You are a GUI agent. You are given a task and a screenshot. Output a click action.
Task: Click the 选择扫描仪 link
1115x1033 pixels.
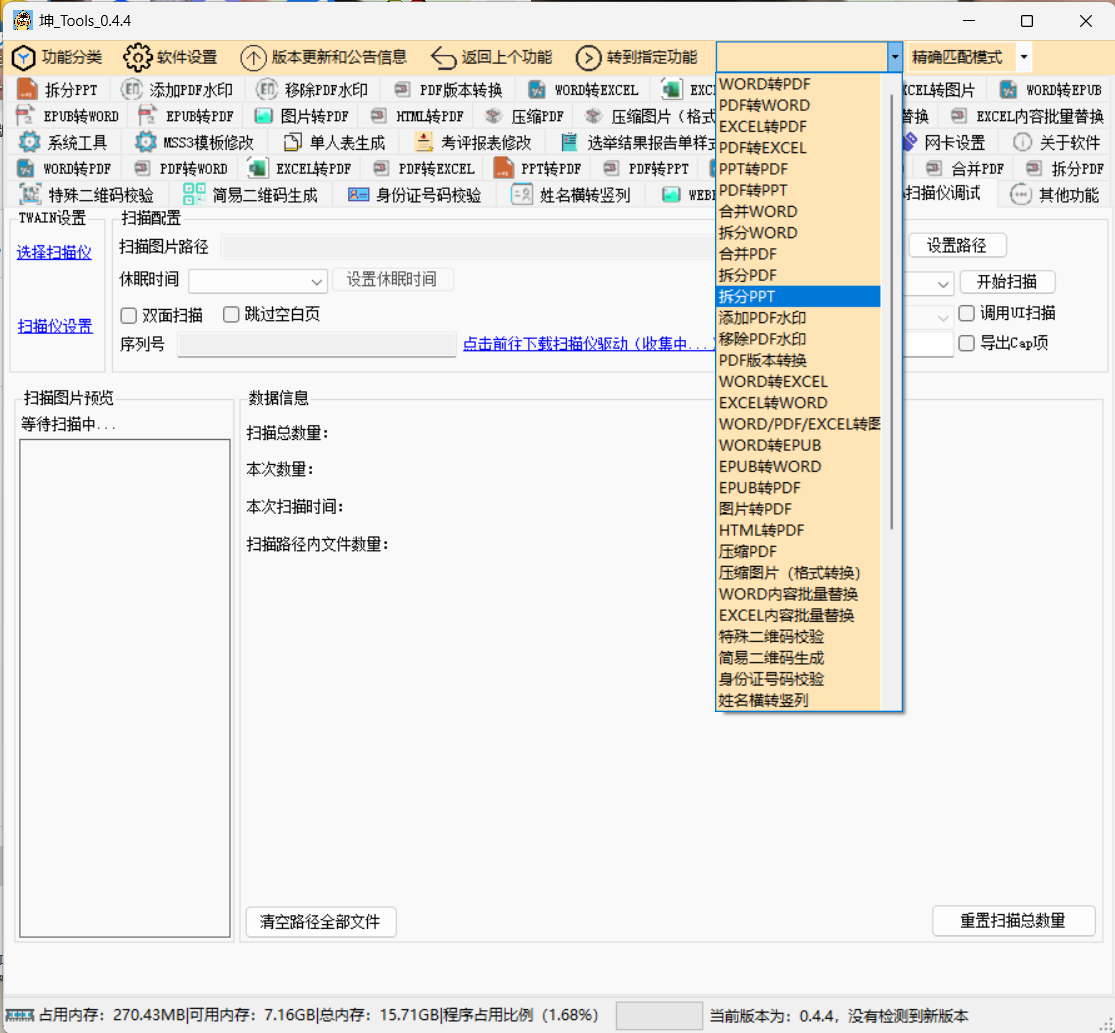coord(54,253)
